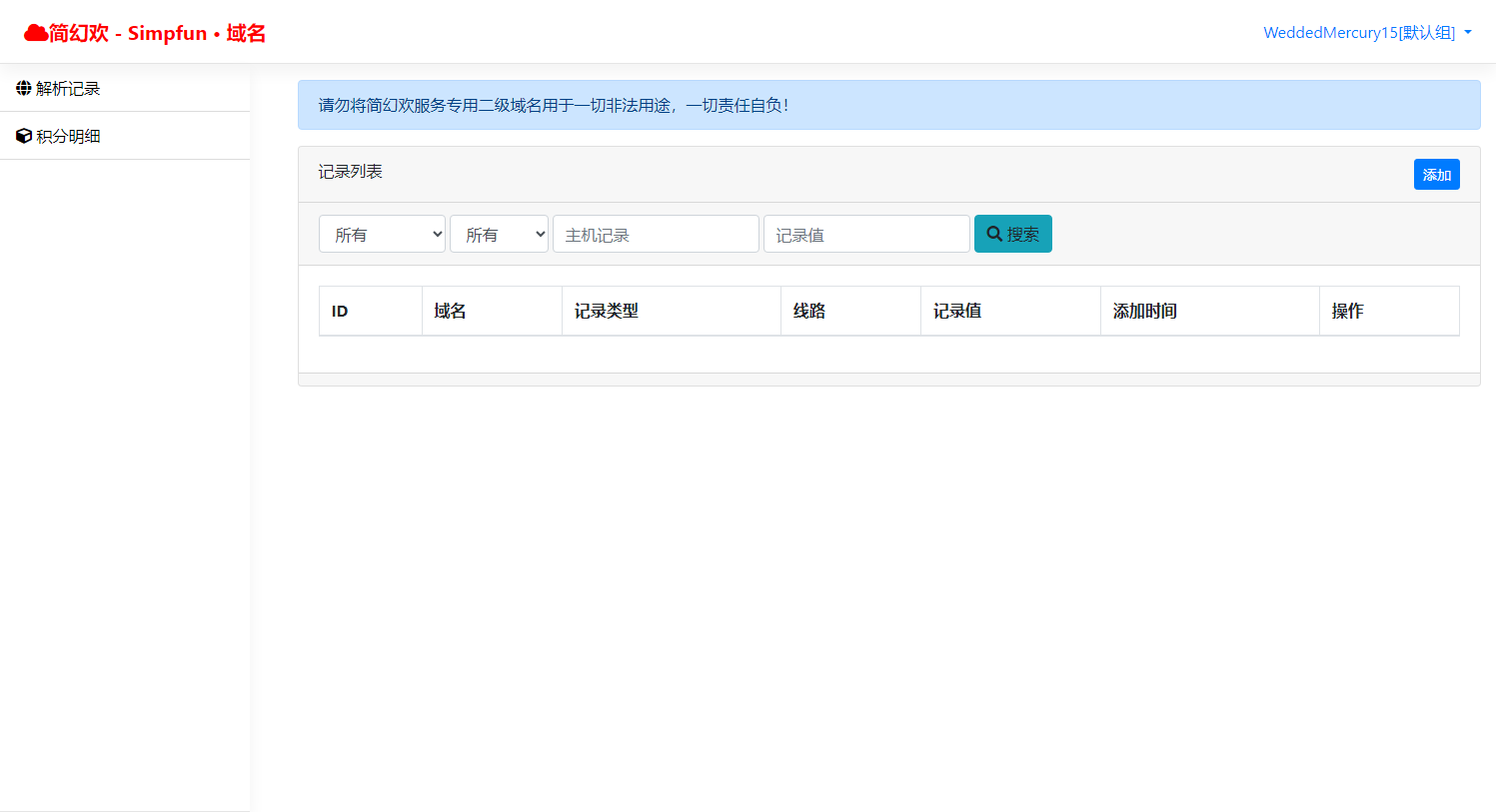Focus the 主机记录 input field
Viewport: 1496px width, 812px height.
[x=656, y=234]
